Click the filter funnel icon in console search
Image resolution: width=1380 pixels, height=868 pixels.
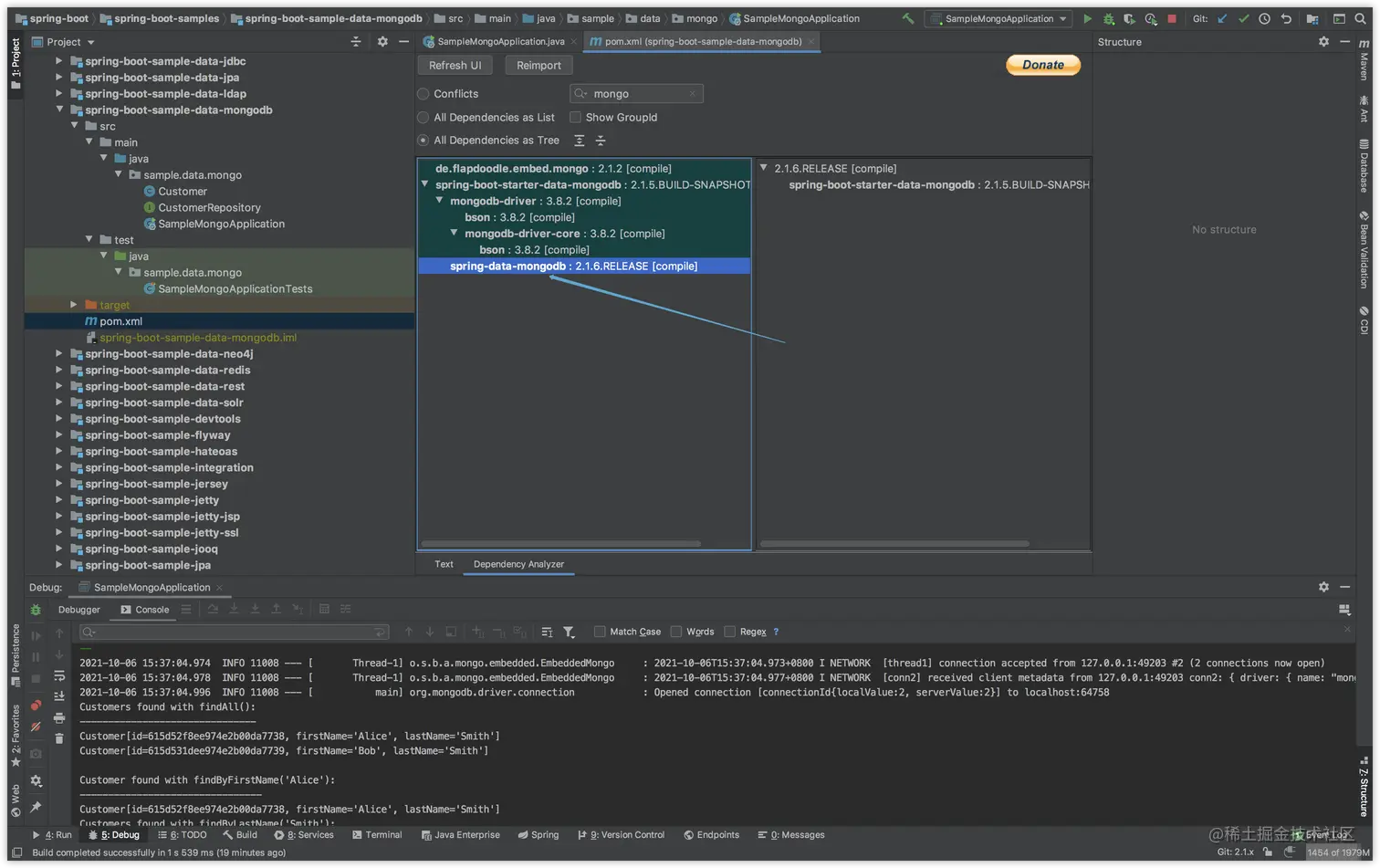(x=569, y=632)
